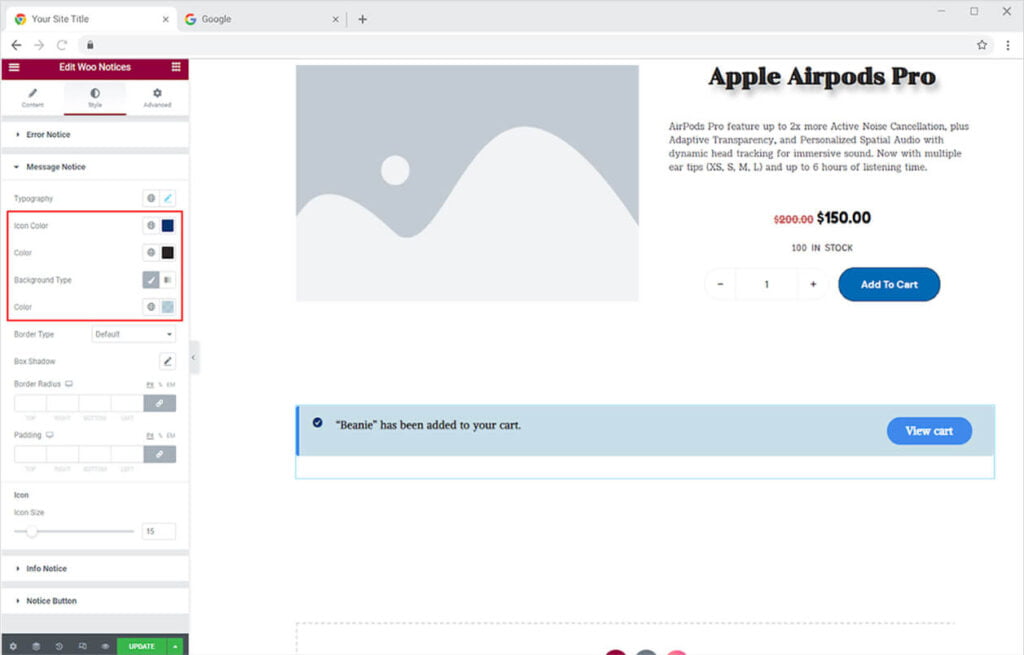
Task: Switch responsive device mode icon
Action: [83, 646]
